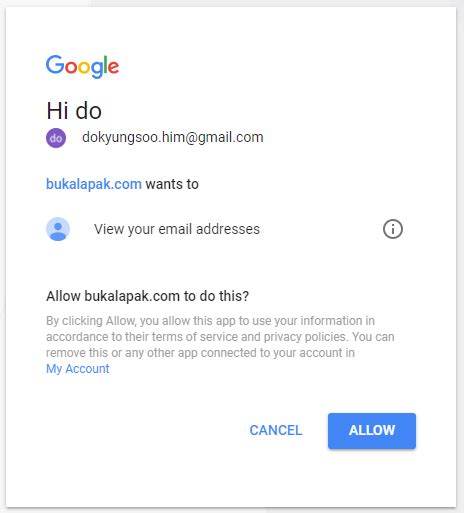
Task: Choose the CANCEL text button
Action: 276,430
